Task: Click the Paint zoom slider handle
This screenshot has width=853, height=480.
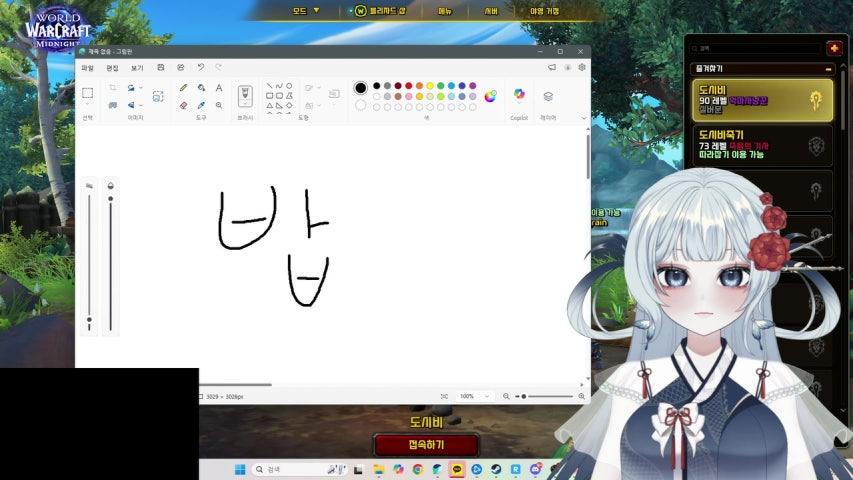Action: [x=523, y=397]
